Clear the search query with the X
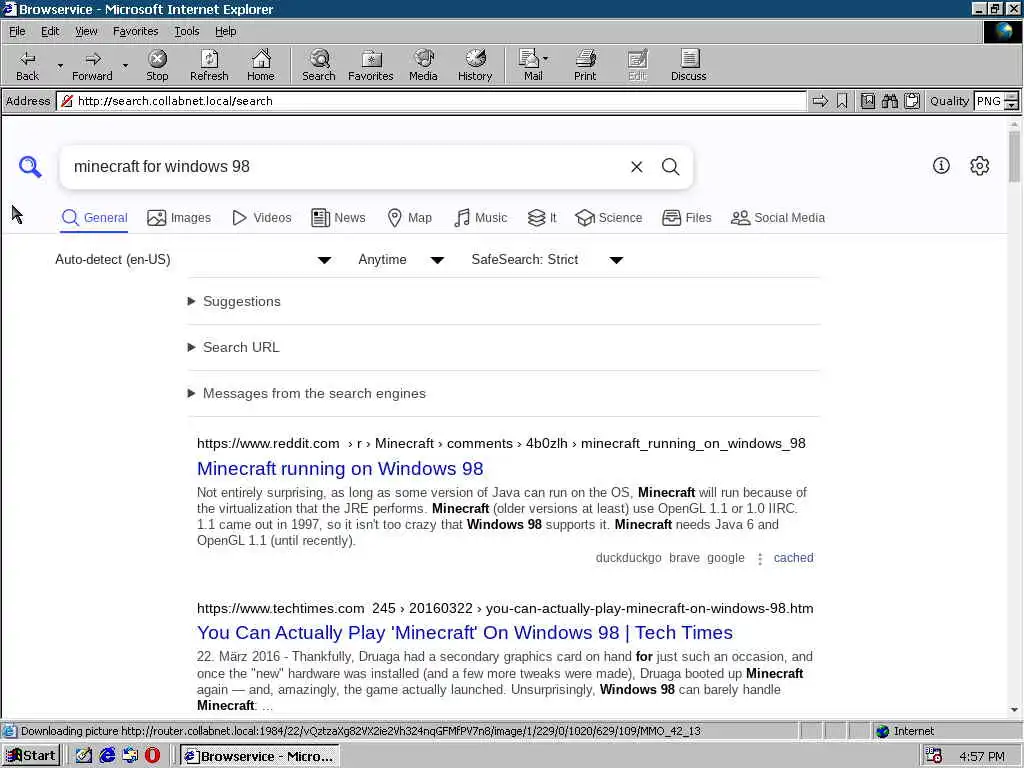This screenshot has width=1024, height=768. click(x=637, y=167)
